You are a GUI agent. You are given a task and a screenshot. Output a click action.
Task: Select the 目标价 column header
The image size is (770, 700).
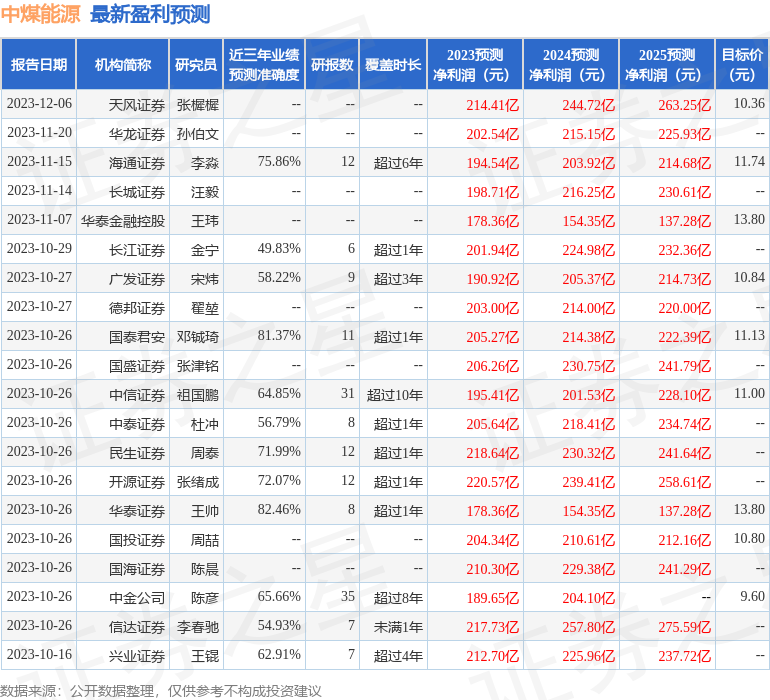[x=742, y=64]
